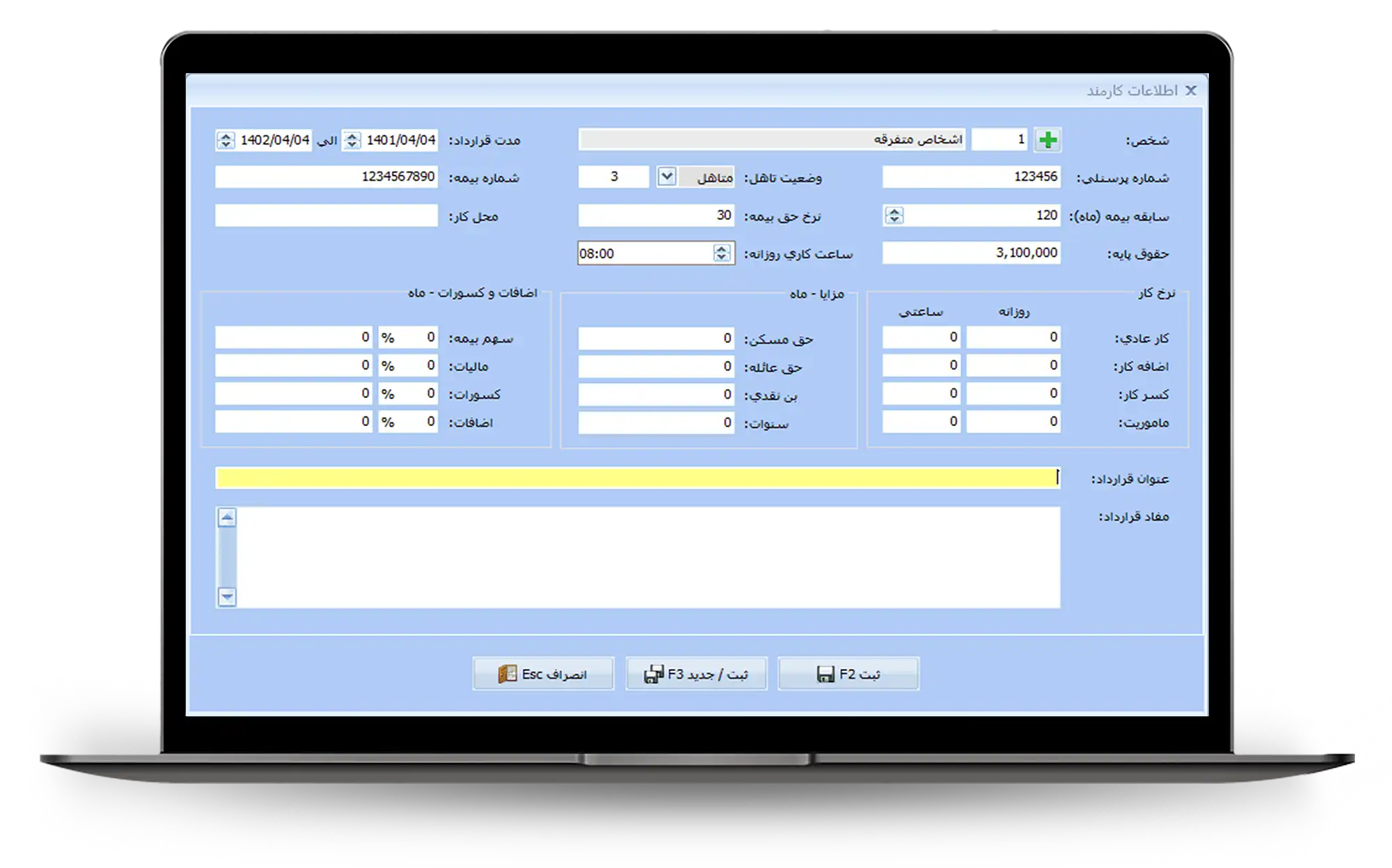
Task: Click the contract start date 1401/04/04 spinner
Action: [x=352, y=140]
